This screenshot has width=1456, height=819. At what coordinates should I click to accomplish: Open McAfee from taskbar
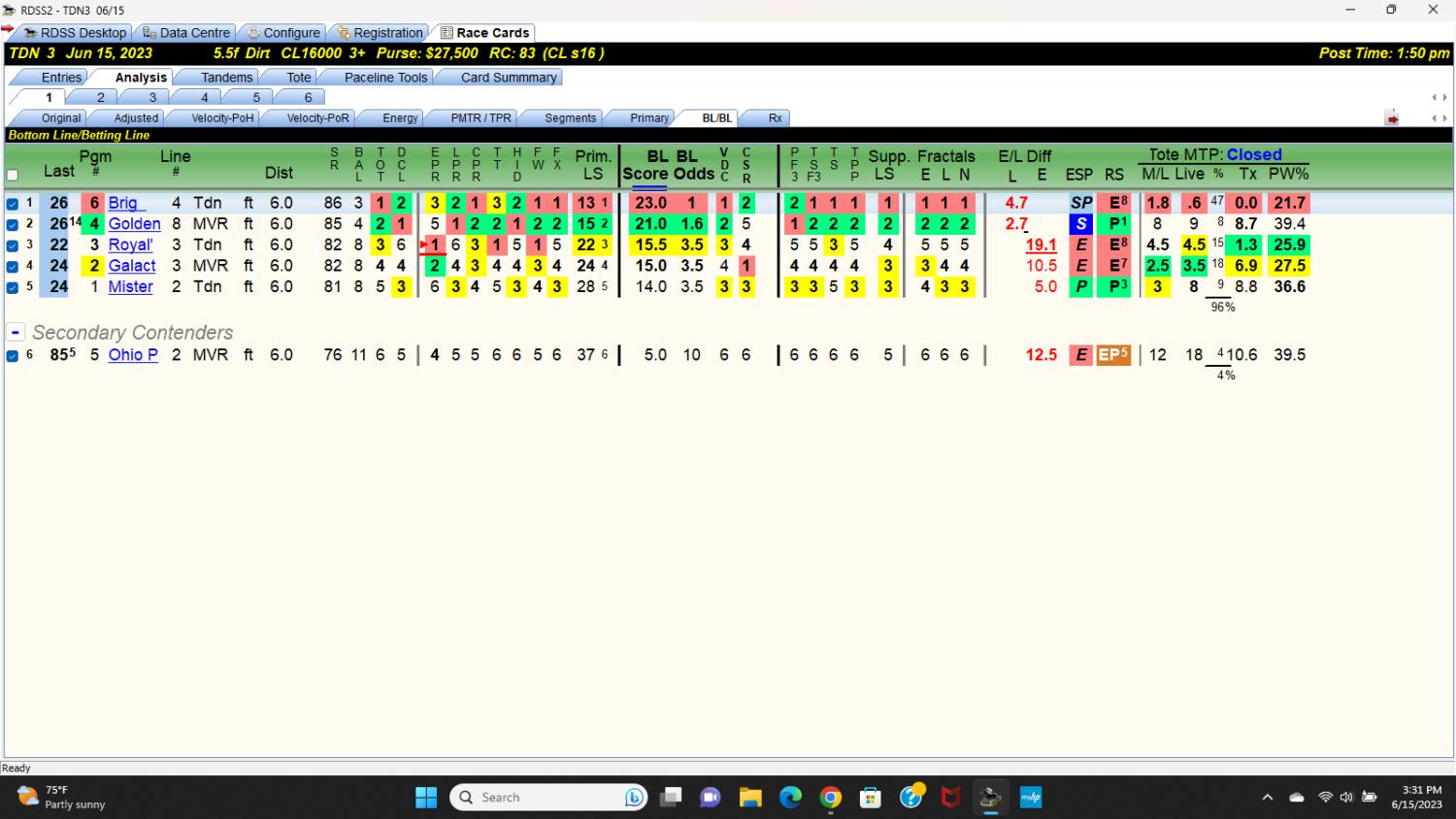(951, 798)
